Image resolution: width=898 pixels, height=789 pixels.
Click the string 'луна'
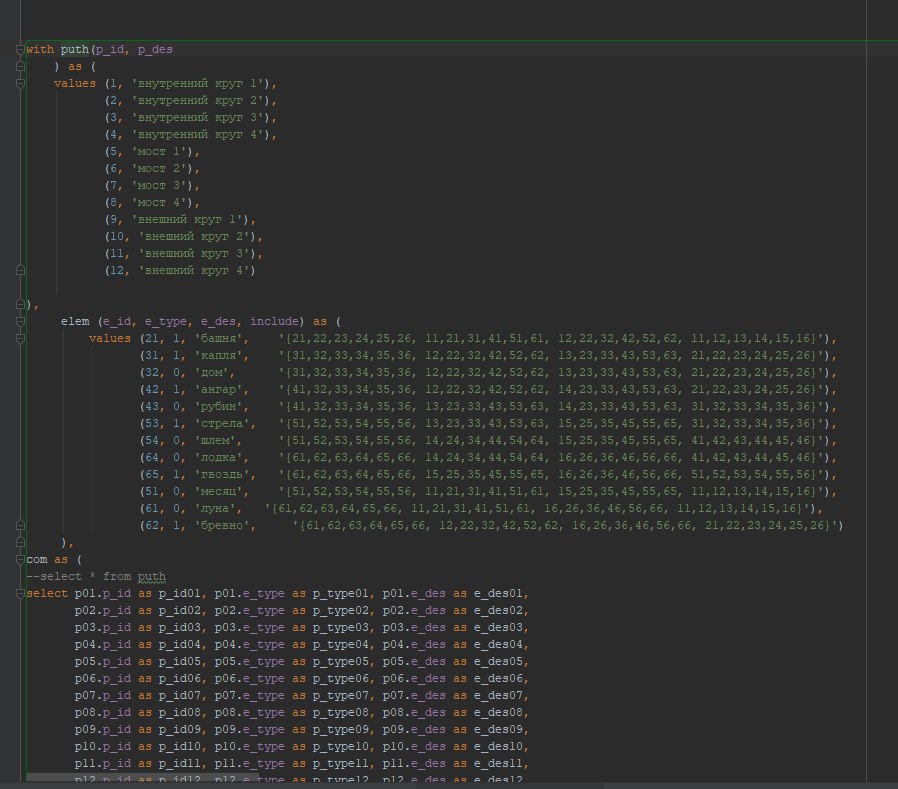coord(215,508)
